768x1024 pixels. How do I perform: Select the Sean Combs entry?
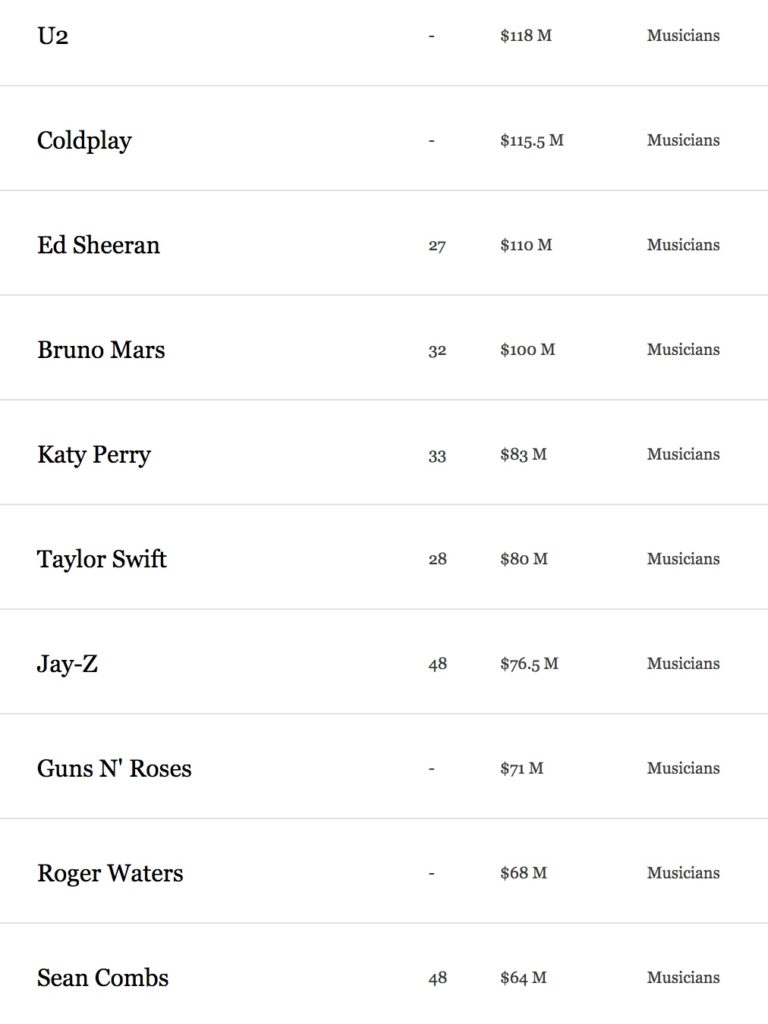click(103, 978)
